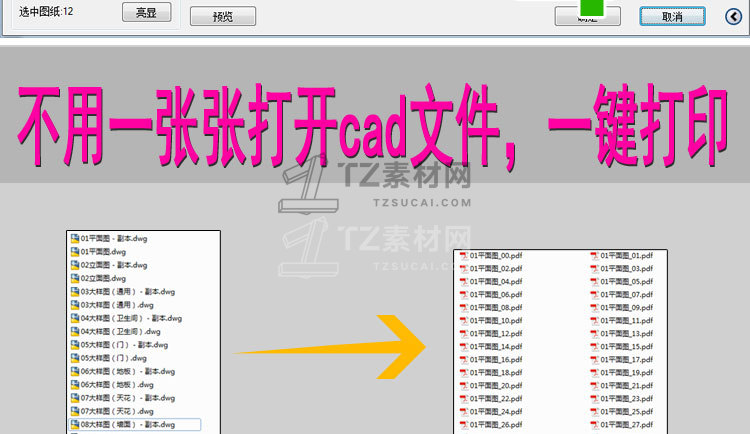Image resolution: width=750 pixels, height=434 pixels.
Task: Select file 04大样图(卫生间) - 副本.dwg
Action: click(126, 318)
